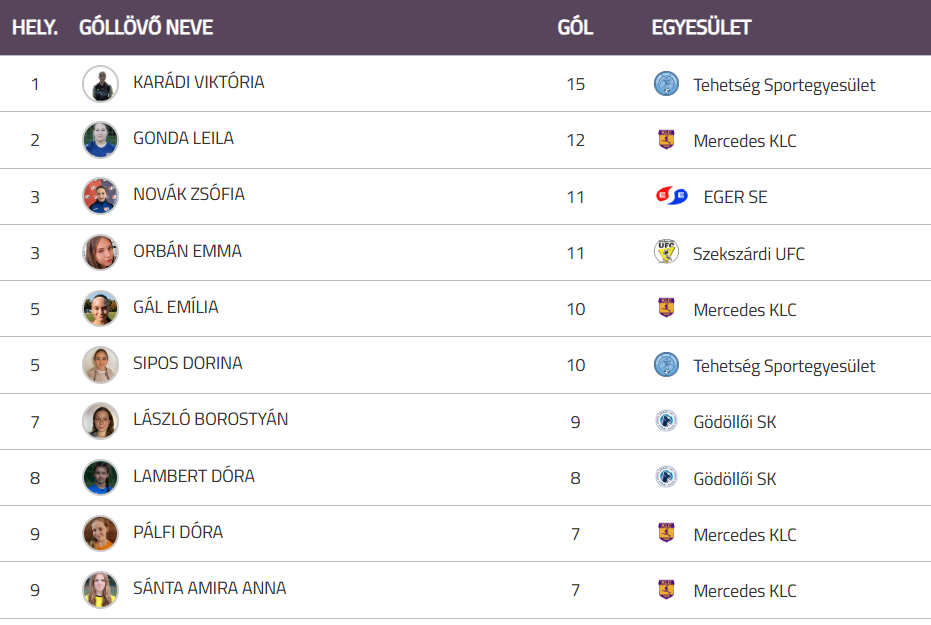Open Gál Emília's player page
This screenshot has height=625, width=931.
[x=175, y=307]
